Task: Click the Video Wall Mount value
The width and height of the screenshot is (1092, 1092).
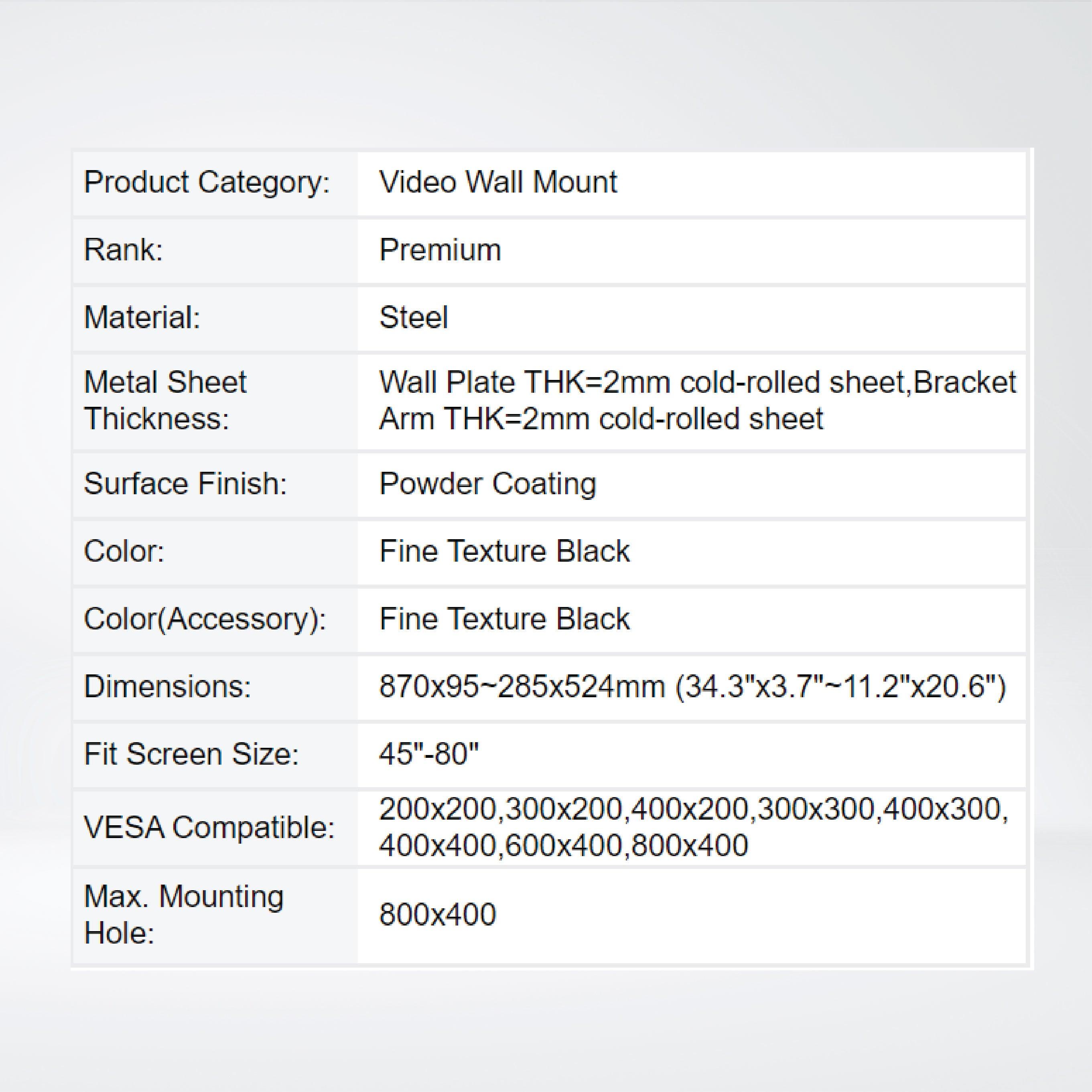Action: click(497, 183)
